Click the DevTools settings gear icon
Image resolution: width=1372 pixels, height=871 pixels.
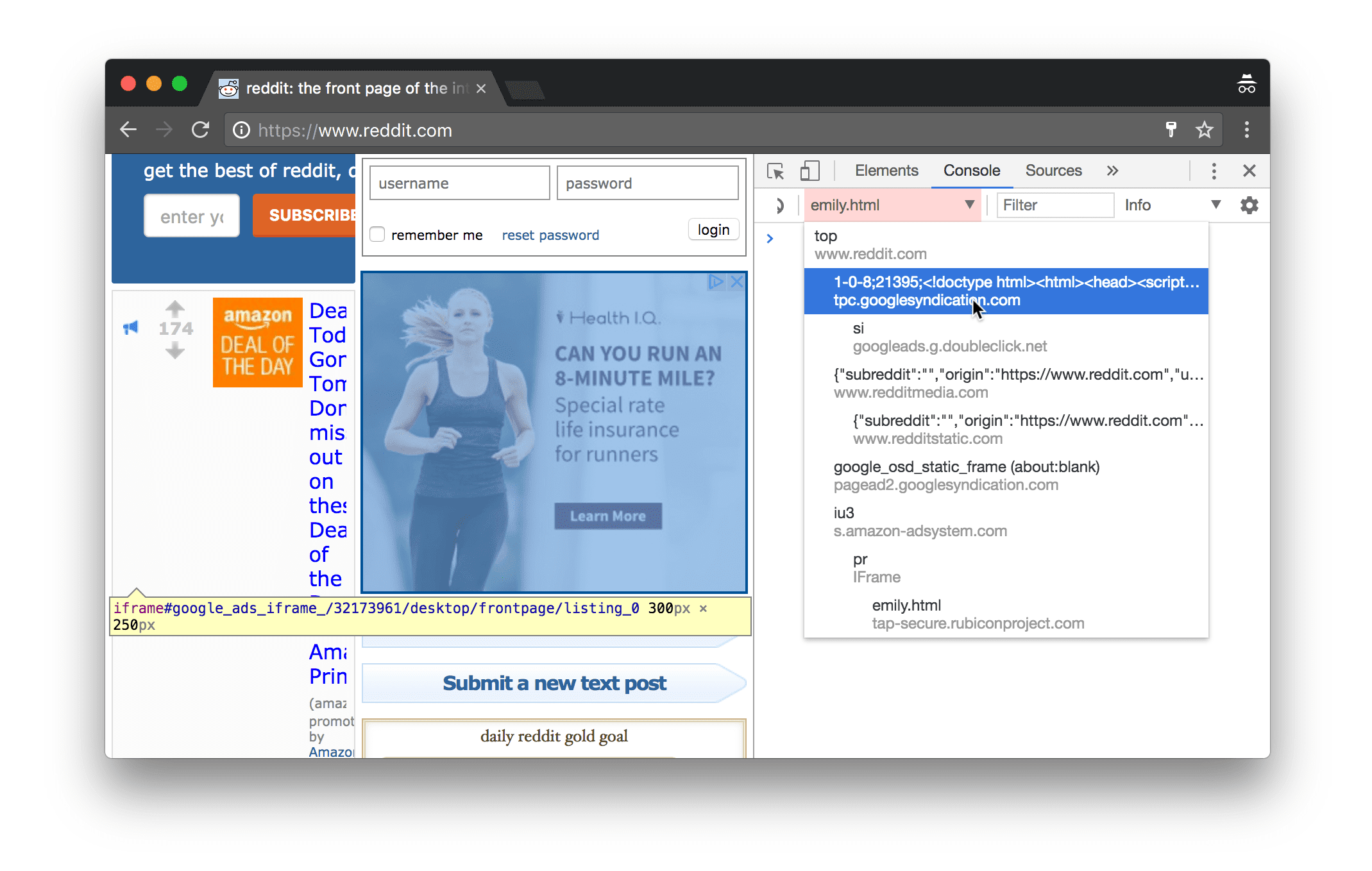[1248, 205]
